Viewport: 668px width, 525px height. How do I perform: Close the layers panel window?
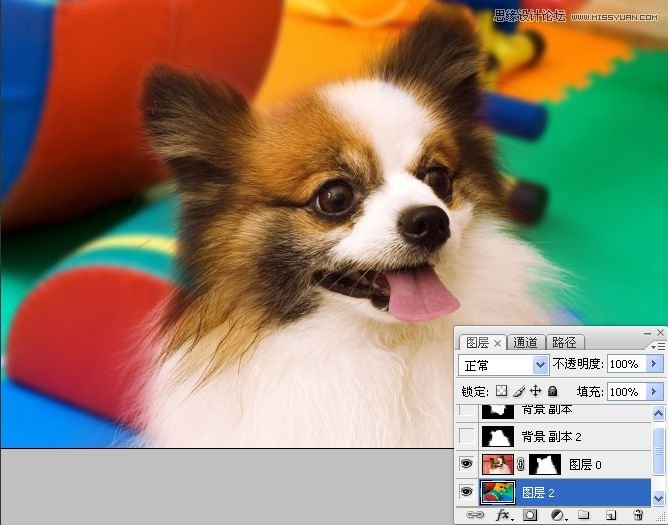pos(660,332)
